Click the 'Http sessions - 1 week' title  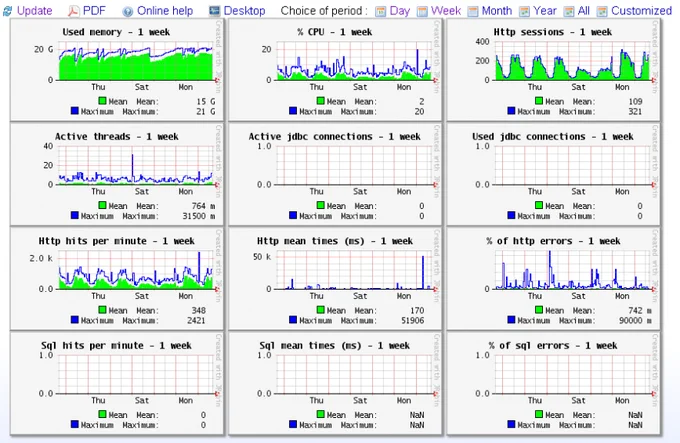click(x=552, y=32)
